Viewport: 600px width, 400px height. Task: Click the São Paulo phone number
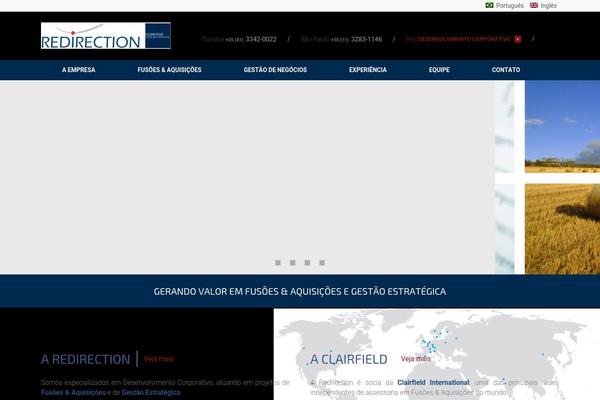tap(356, 39)
